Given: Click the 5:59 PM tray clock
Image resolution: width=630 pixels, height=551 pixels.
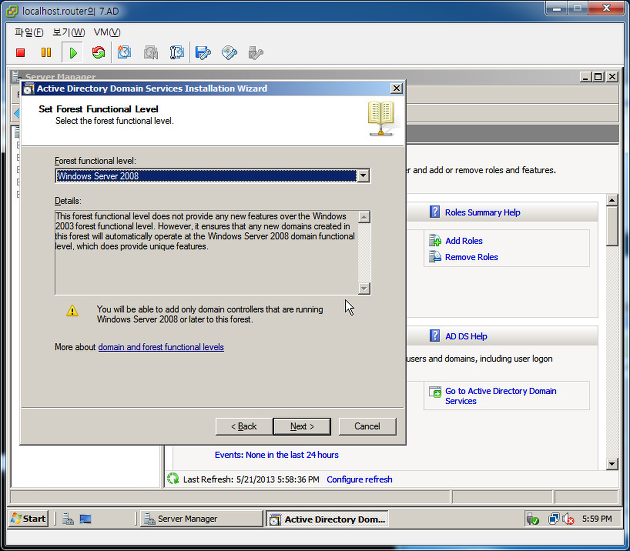Looking at the screenshot, I should pyautogui.click(x=597, y=519).
